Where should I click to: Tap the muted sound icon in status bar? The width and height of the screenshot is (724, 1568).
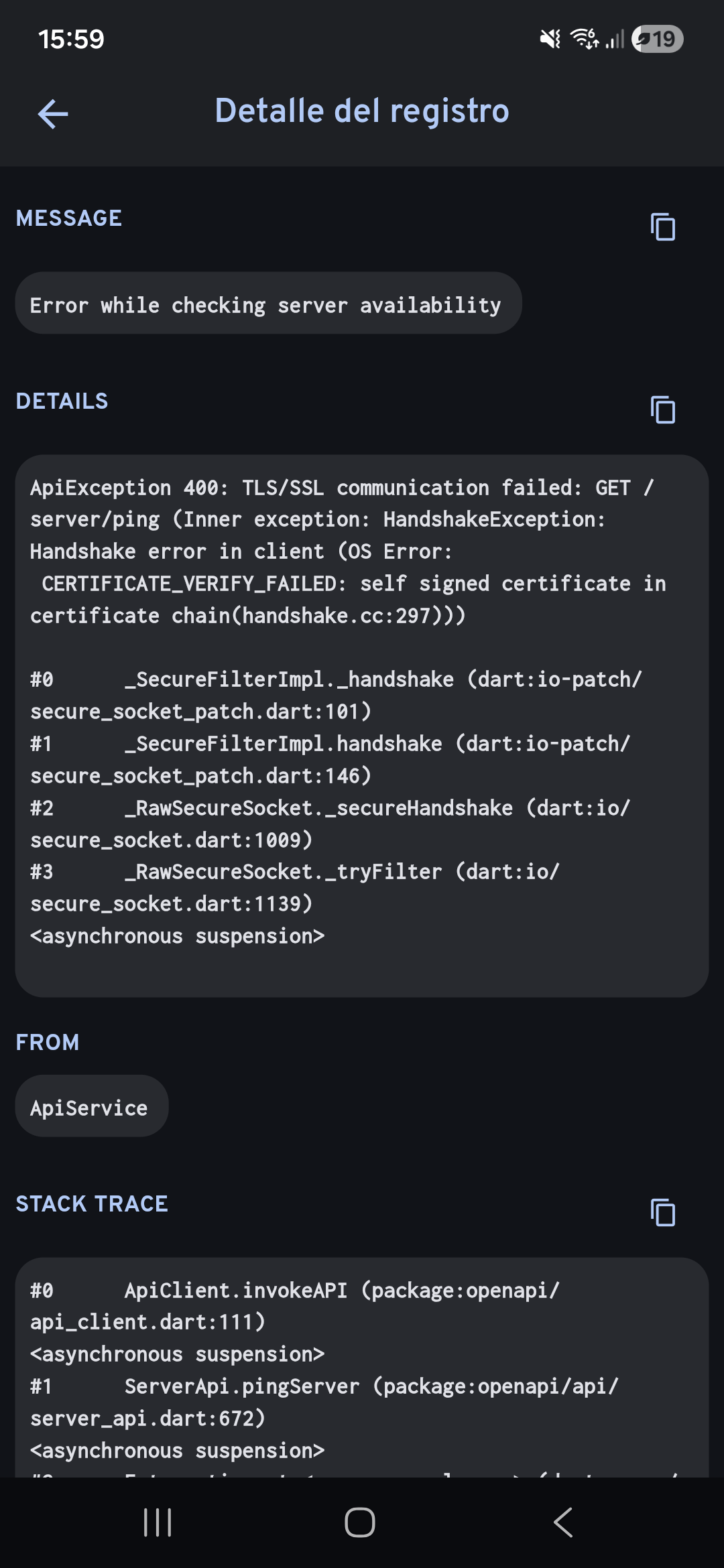[x=548, y=40]
